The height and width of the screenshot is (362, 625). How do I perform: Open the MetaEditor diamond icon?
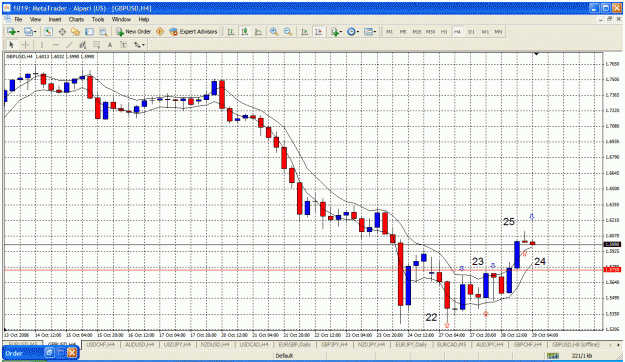pyautogui.click(x=160, y=31)
